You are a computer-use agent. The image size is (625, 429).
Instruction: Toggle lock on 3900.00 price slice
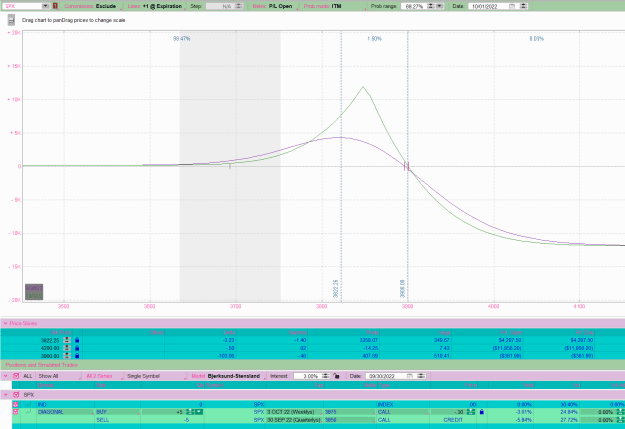(77, 356)
